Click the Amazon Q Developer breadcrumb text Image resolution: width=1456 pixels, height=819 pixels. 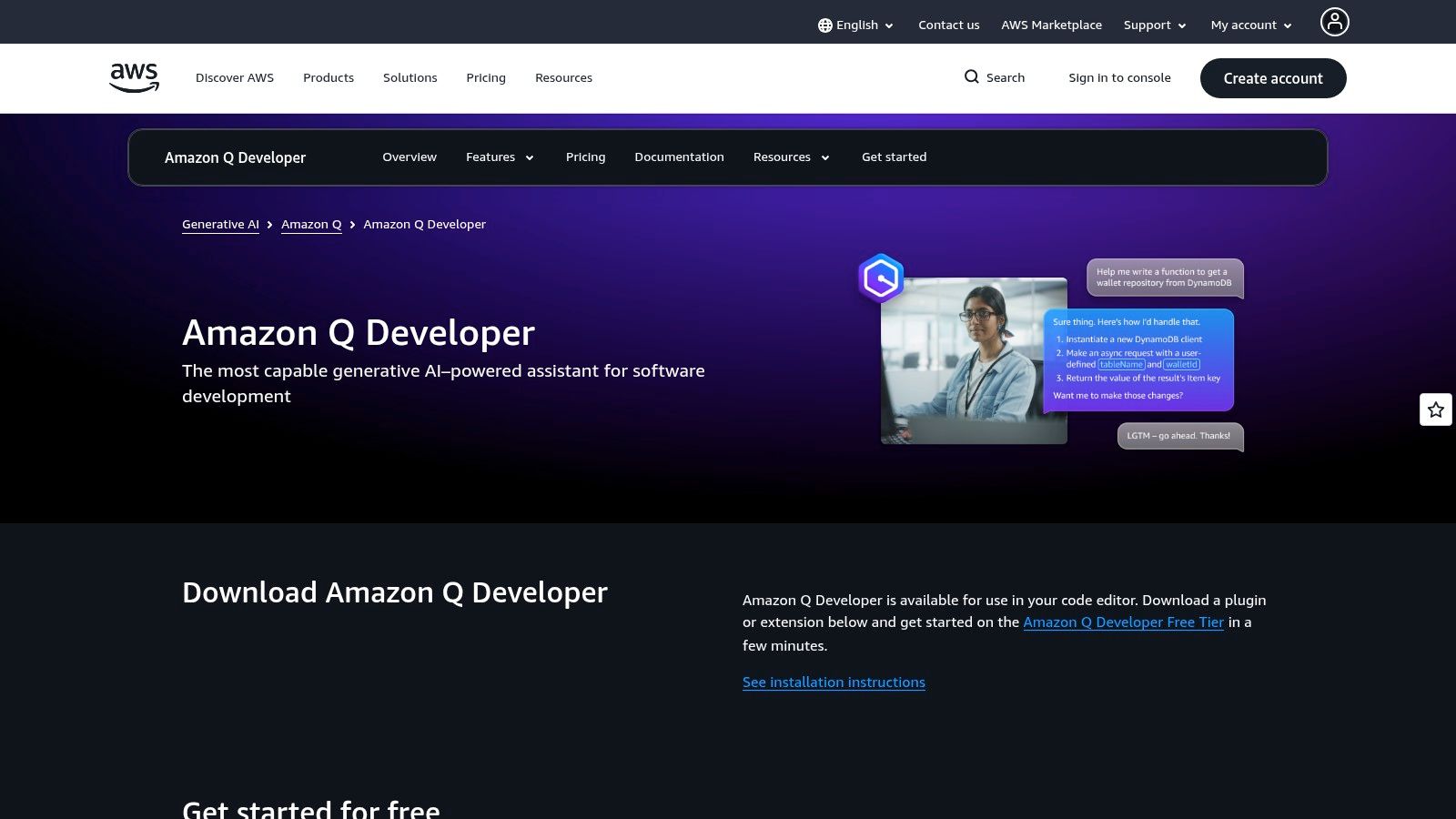[x=424, y=225]
